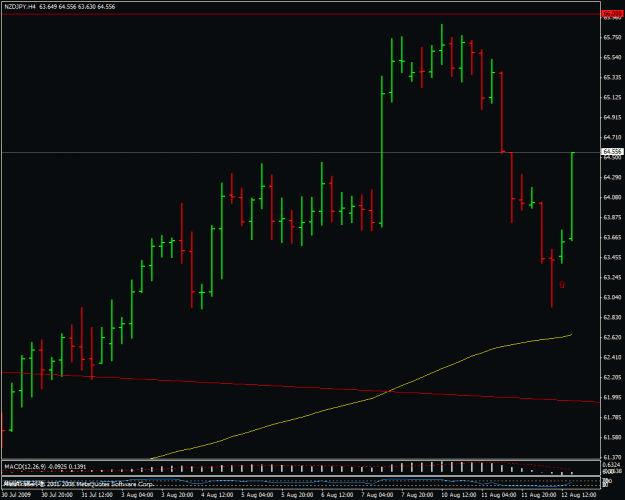The height and width of the screenshot is (500, 625).
Task: Click the 30 Jul 2009 date label
Action: click(16, 495)
